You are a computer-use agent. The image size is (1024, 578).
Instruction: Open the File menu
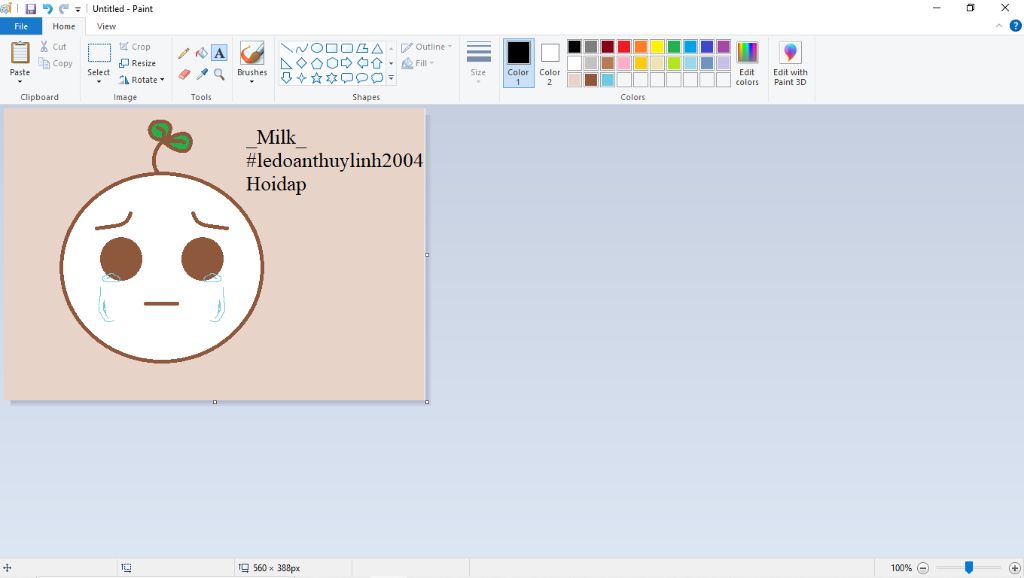(x=21, y=26)
